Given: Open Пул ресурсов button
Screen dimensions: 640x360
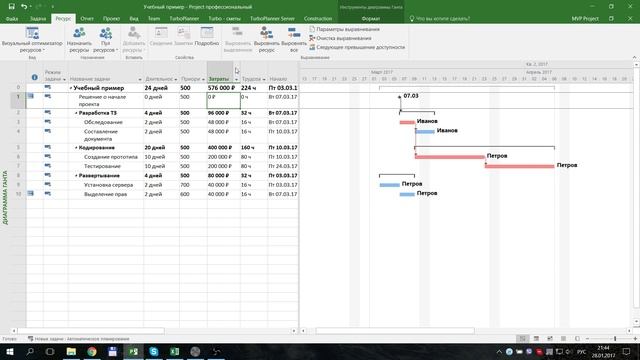Looking at the screenshot, I should coord(105,40).
